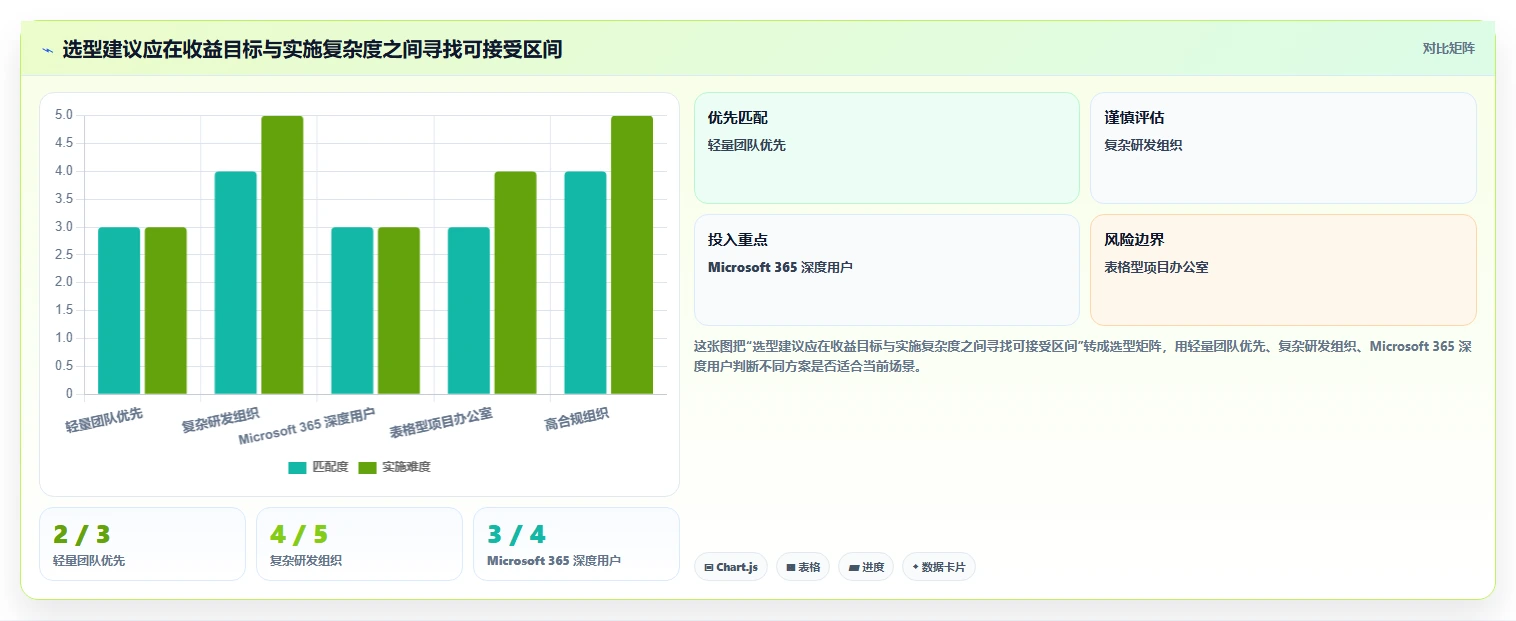Click the 进度 tag pill
Image resolution: width=1516 pixels, height=621 pixels.
[x=866, y=567]
